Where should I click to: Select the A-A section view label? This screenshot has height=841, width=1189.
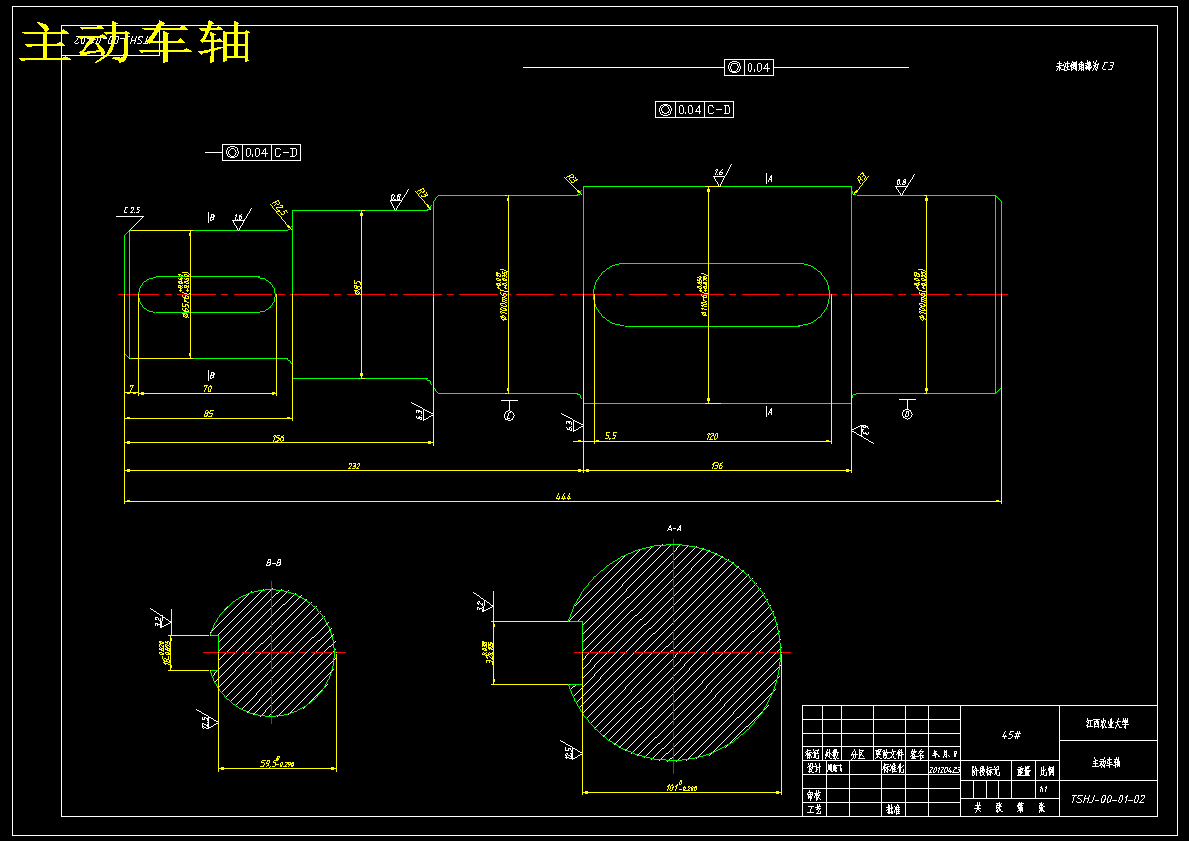[674, 528]
